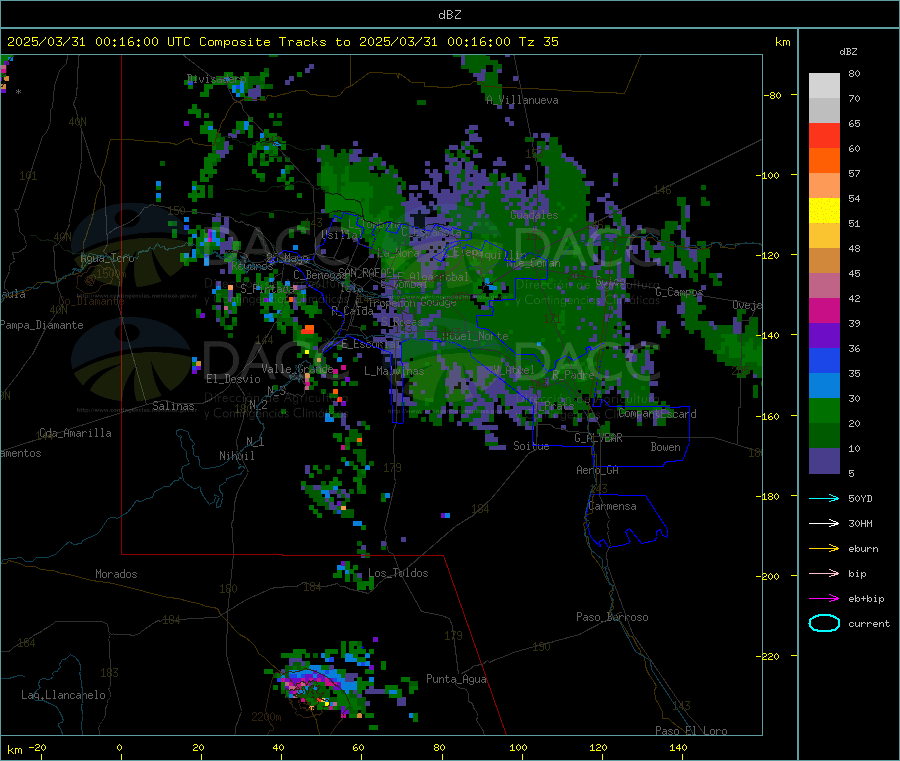The width and height of the screenshot is (900, 761).
Task: Click the 'El_Desvio' map label
Action: pyautogui.click(x=233, y=379)
